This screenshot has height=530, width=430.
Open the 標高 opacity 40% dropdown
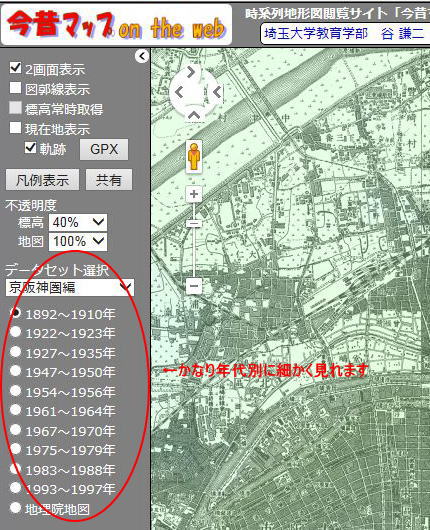point(78,222)
